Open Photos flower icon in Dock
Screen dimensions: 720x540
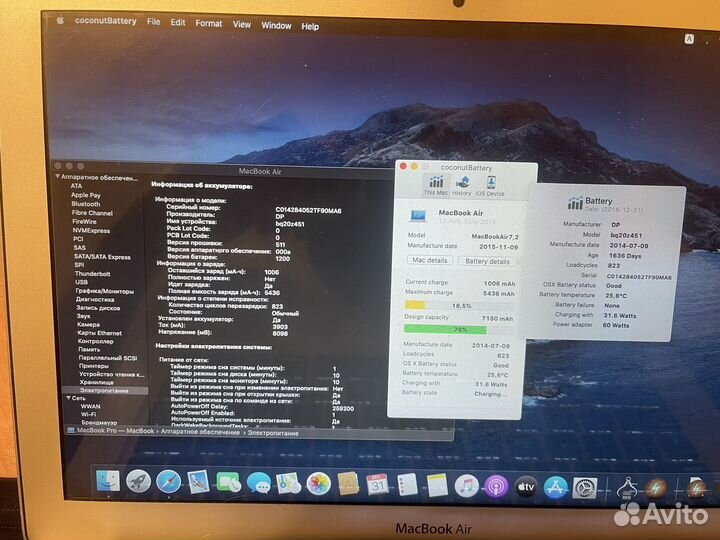coord(319,484)
